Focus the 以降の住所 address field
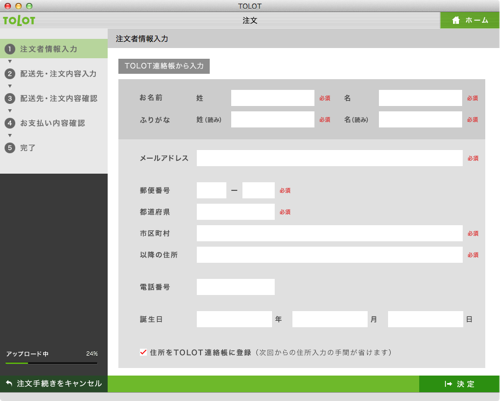Viewport: 500px width, 401px height. [330, 255]
